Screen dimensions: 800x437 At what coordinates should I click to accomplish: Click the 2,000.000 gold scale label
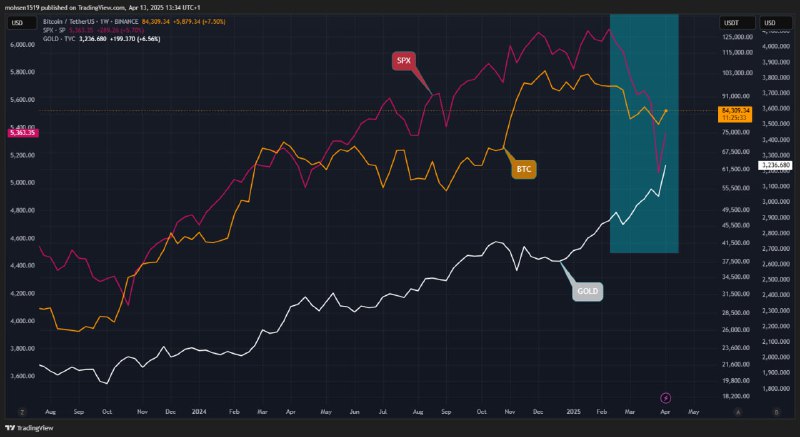click(776, 357)
